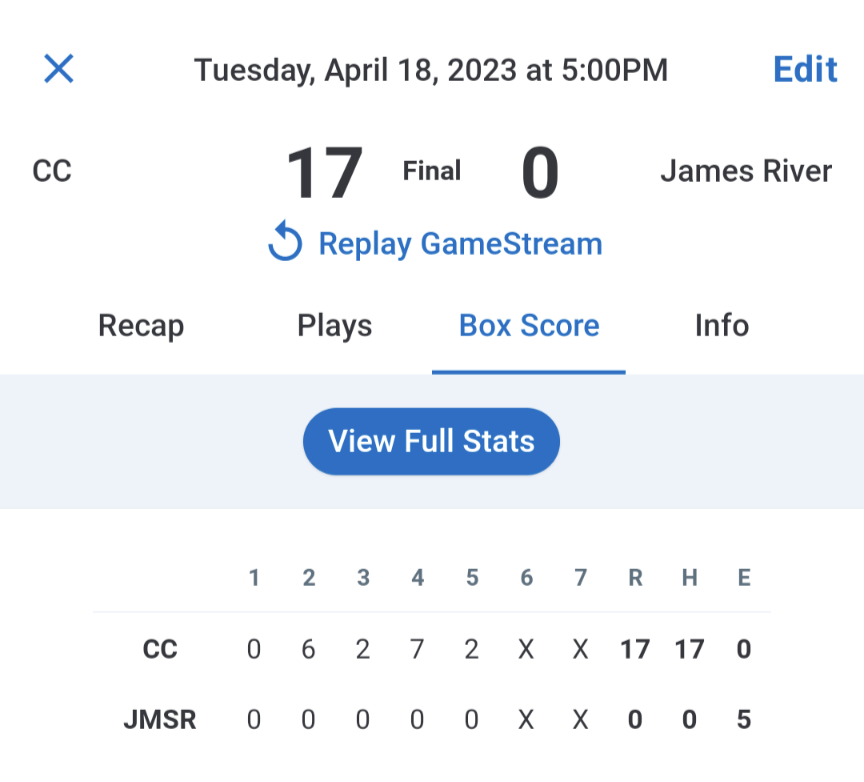The width and height of the screenshot is (864, 782).
Task: Click CC's 4th inning score of 7
Action: (417, 650)
